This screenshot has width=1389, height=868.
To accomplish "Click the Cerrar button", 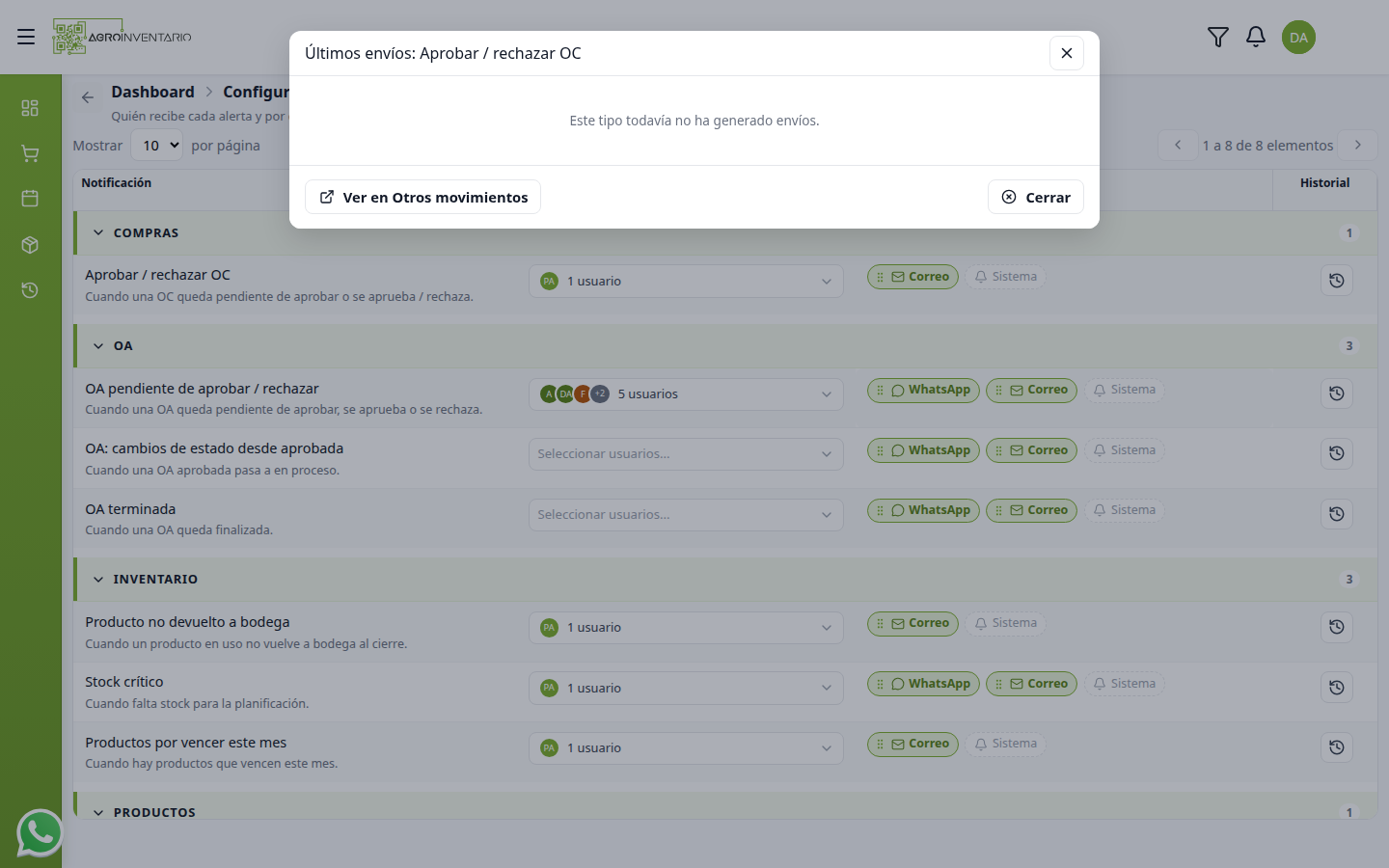I will [1036, 197].
